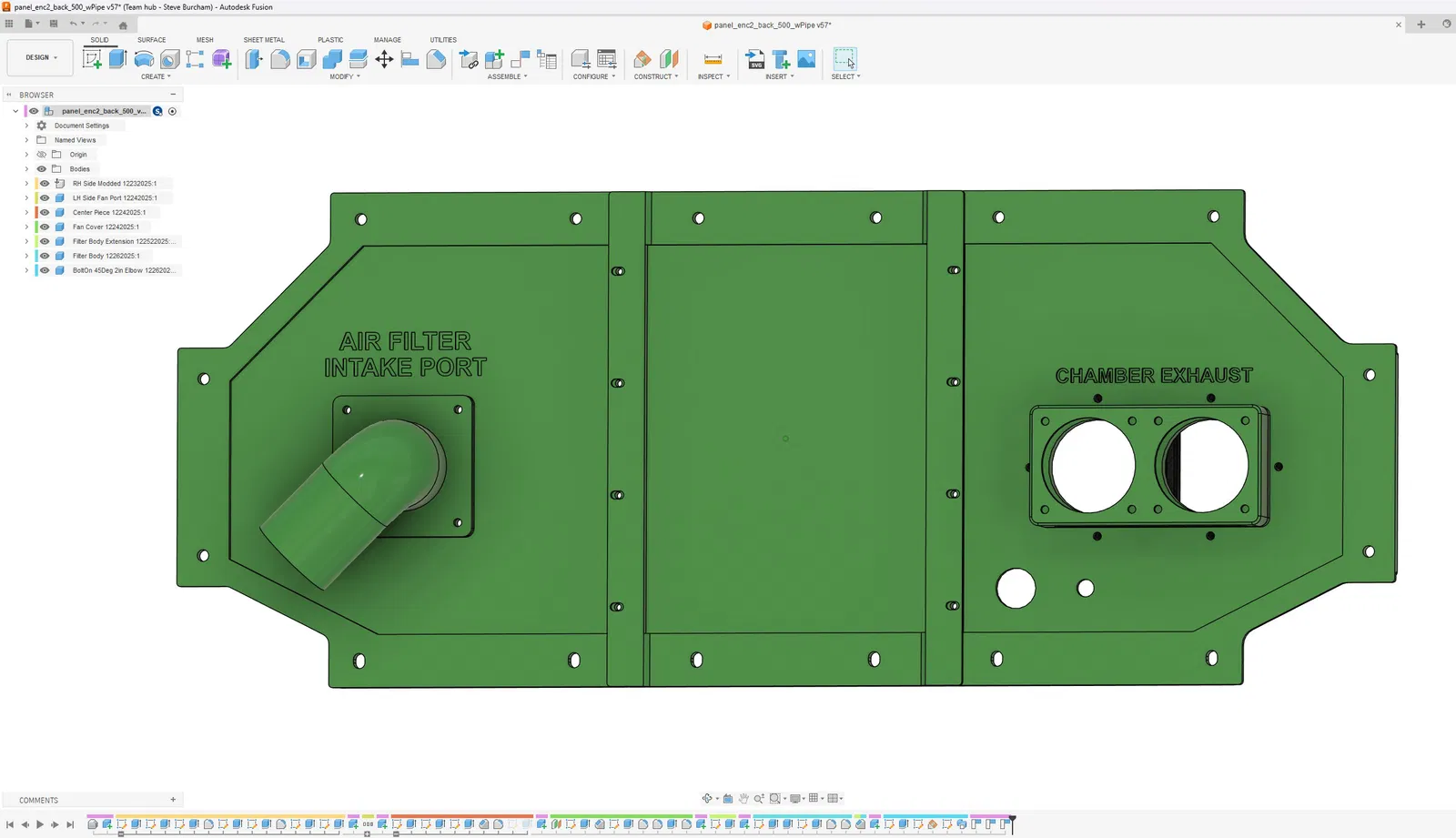Screen dimensions: 1456x838
Task: Select the Joint tool in Assemble
Action: 521,59
